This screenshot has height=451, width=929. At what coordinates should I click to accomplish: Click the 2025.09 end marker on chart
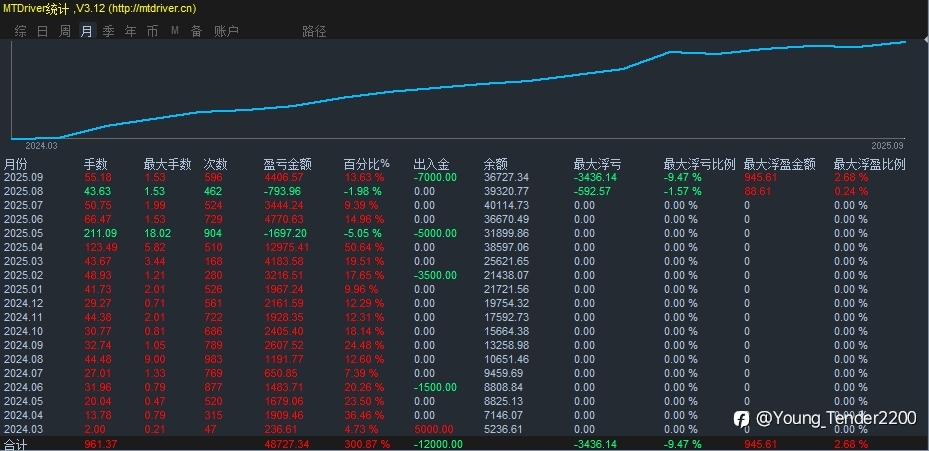coord(887,145)
